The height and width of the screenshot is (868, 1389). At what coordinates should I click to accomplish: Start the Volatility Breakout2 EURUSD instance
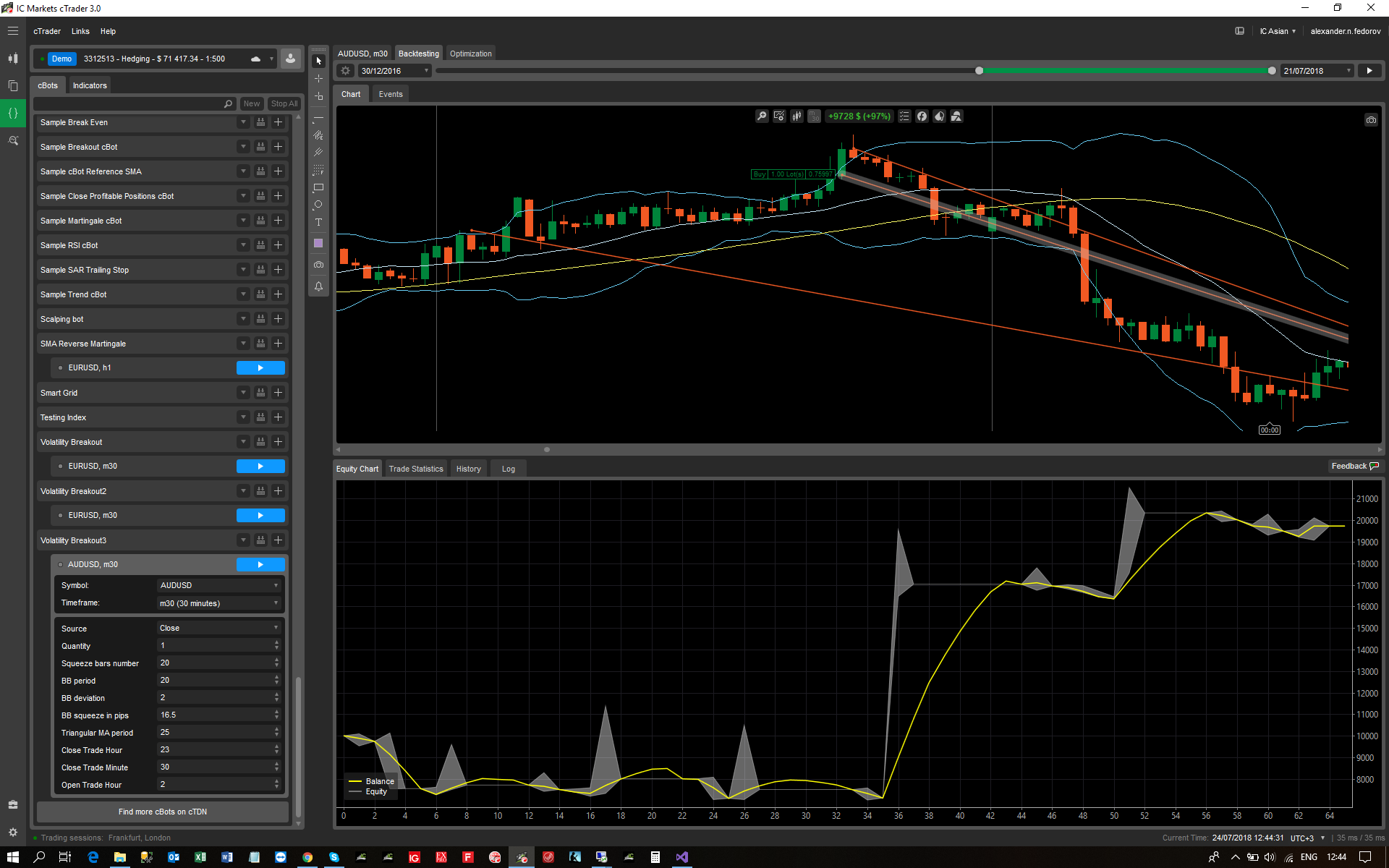pyautogui.click(x=260, y=515)
